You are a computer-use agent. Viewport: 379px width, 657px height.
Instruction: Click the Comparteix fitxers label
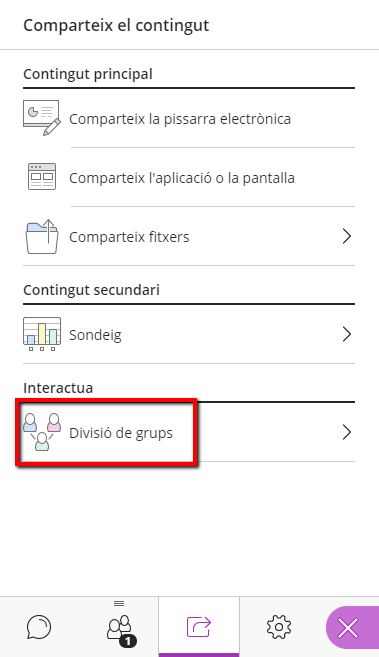tap(129, 237)
